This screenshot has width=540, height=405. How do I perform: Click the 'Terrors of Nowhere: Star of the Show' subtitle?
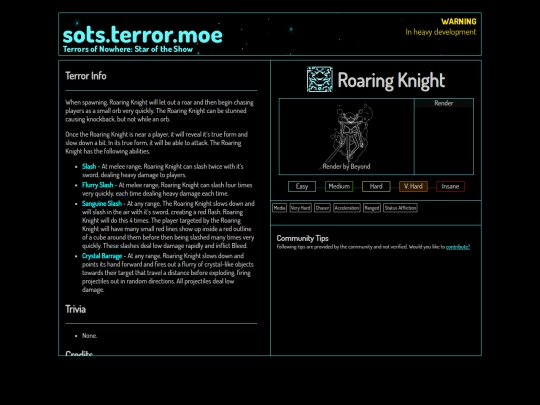coord(128,49)
